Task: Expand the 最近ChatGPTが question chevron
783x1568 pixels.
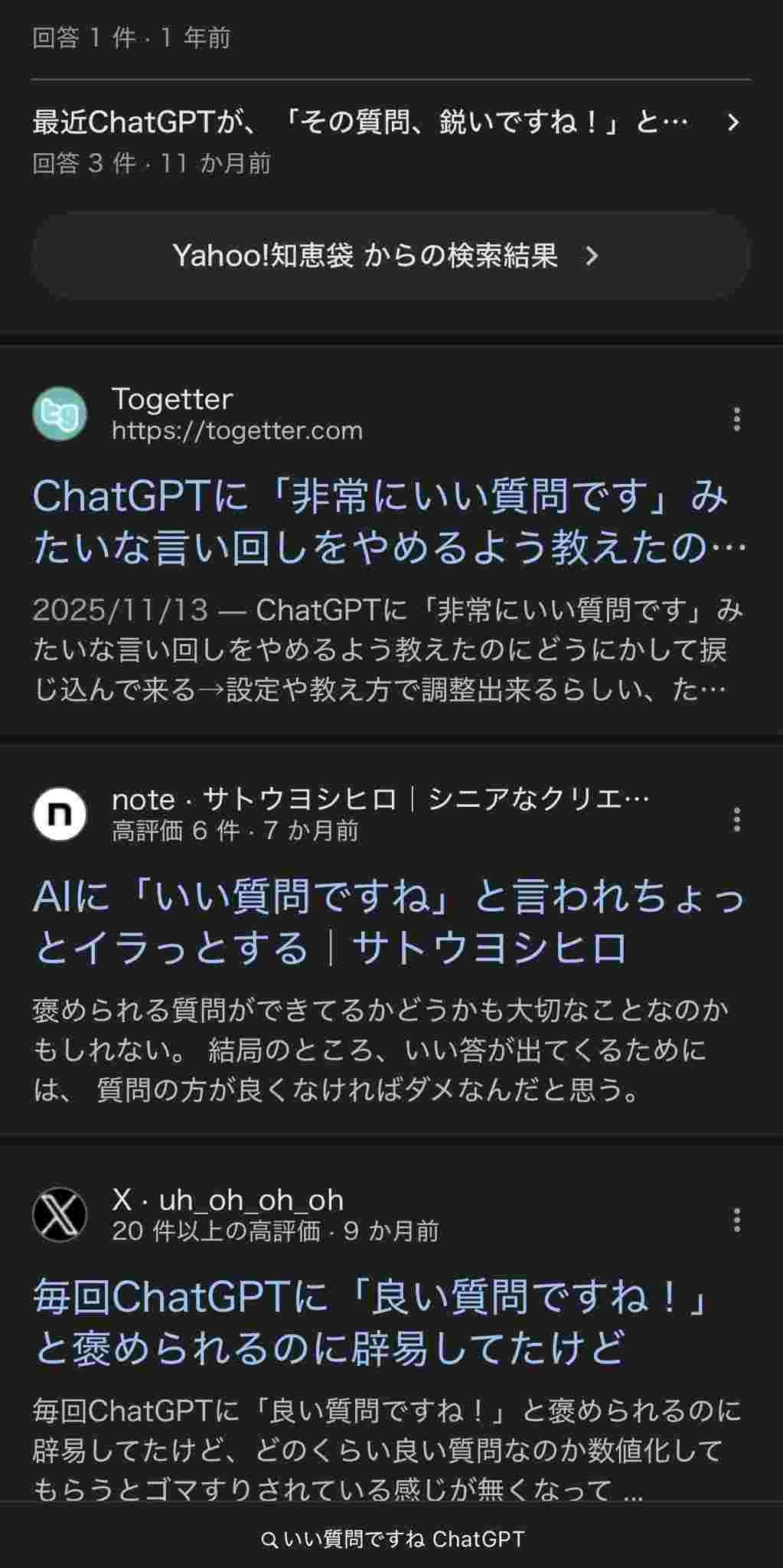Action: [733, 122]
